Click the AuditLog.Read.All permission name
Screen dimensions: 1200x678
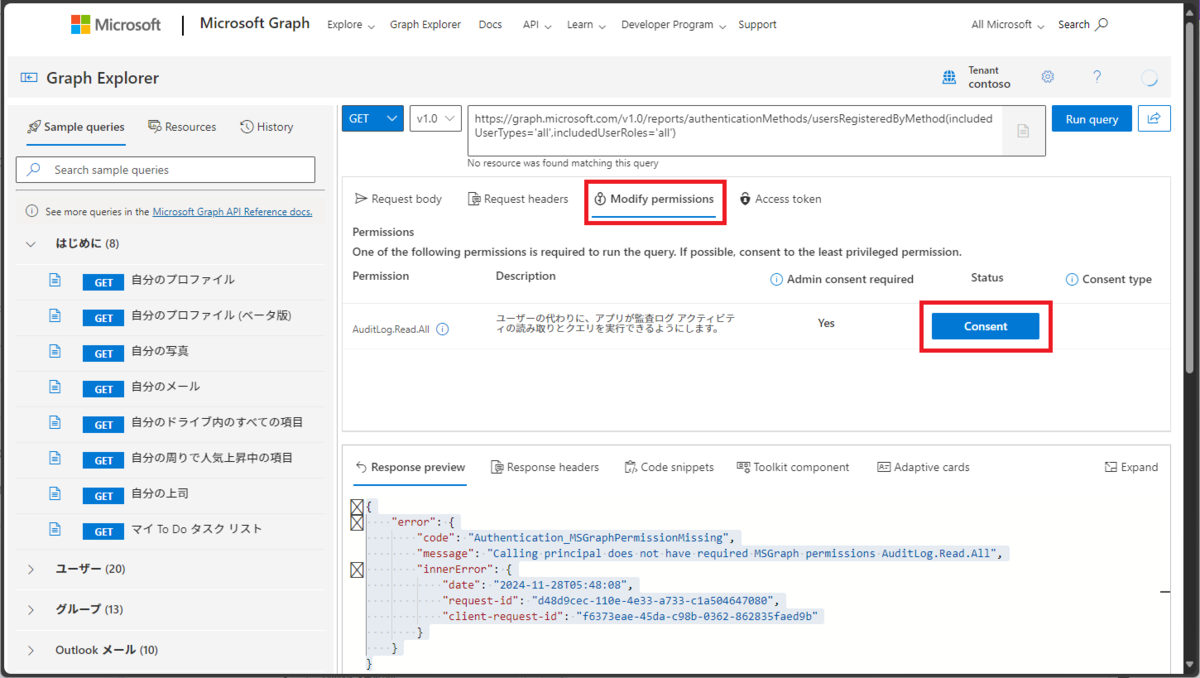[392, 328]
